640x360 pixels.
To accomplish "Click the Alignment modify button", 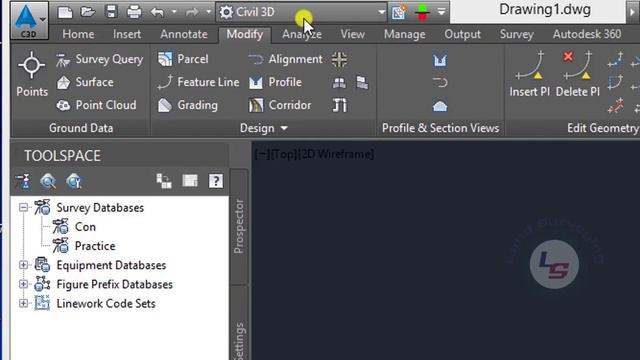I will pos(285,60).
